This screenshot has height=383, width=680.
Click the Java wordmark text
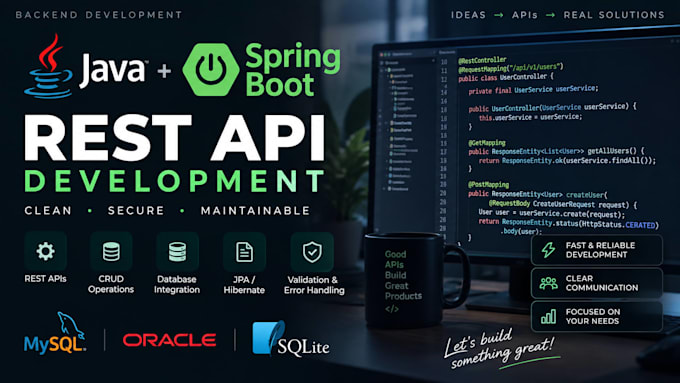114,69
